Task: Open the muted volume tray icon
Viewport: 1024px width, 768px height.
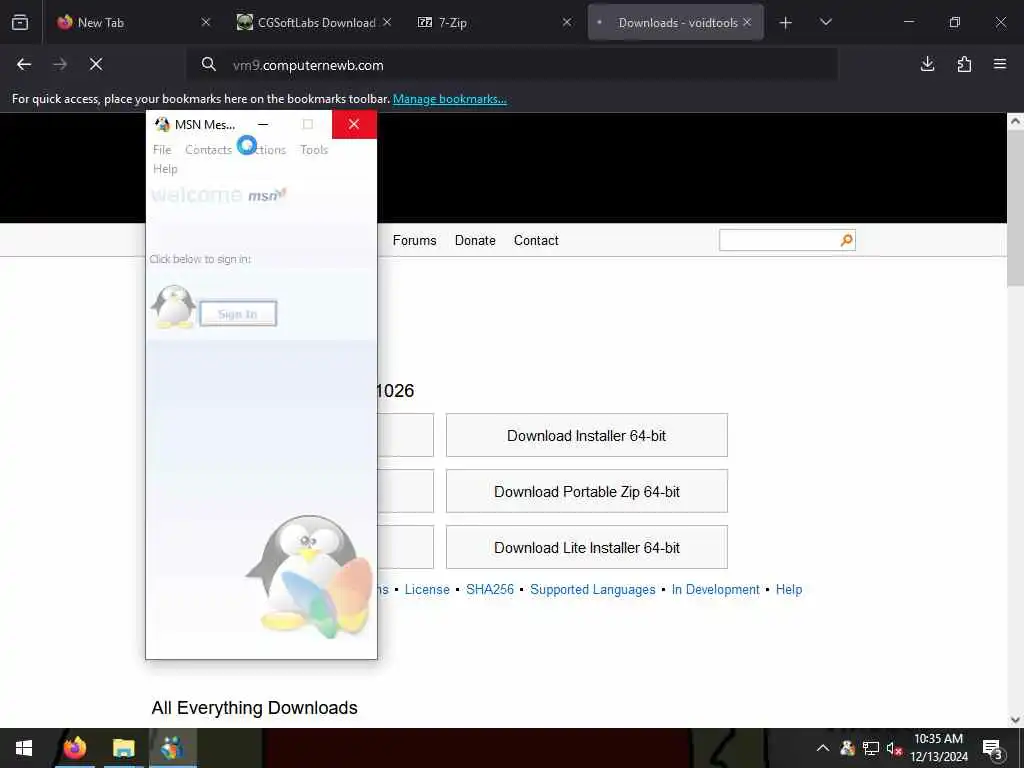Action: pos(894,748)
